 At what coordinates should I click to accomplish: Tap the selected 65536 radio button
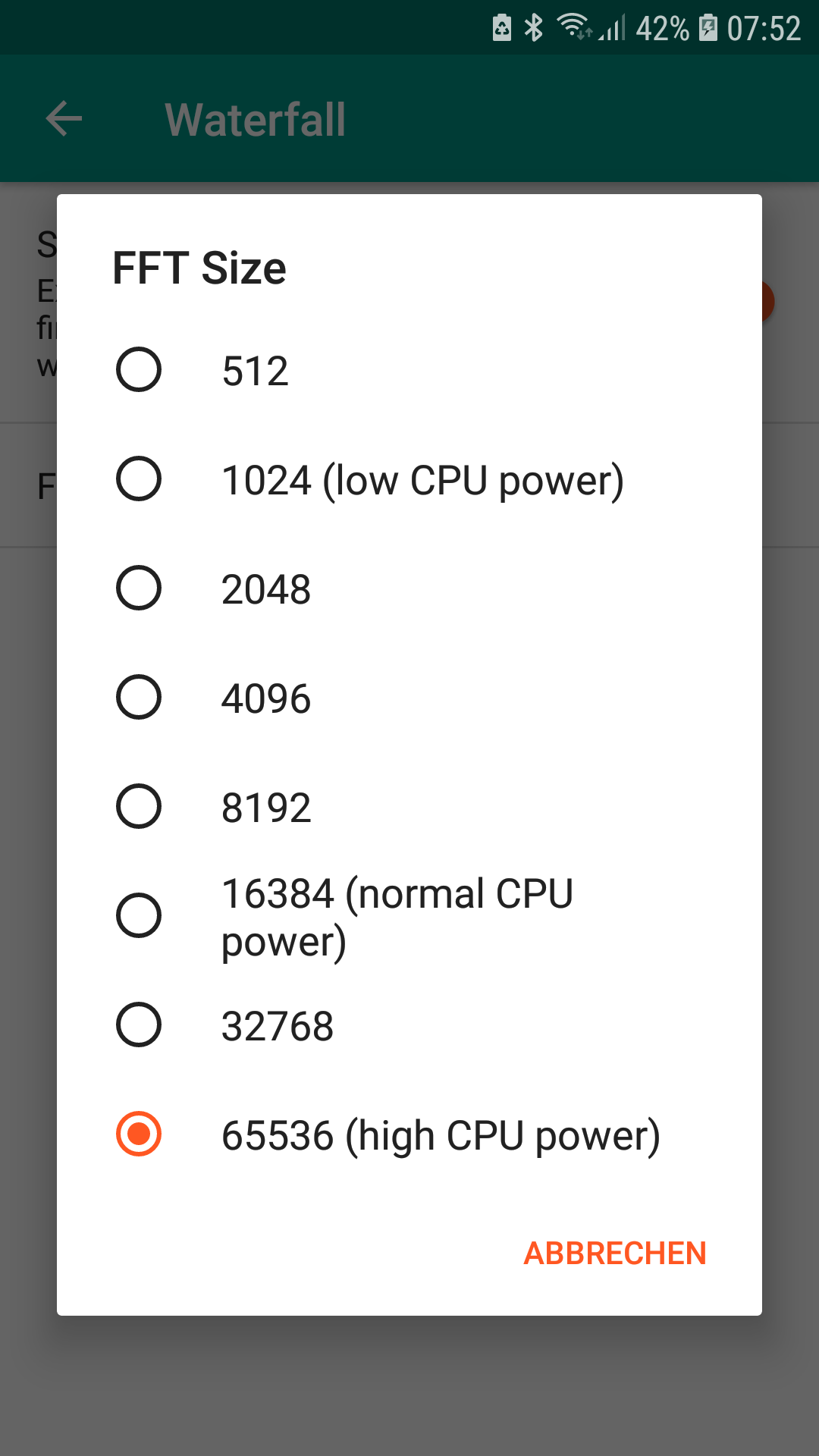point(139,1134)
